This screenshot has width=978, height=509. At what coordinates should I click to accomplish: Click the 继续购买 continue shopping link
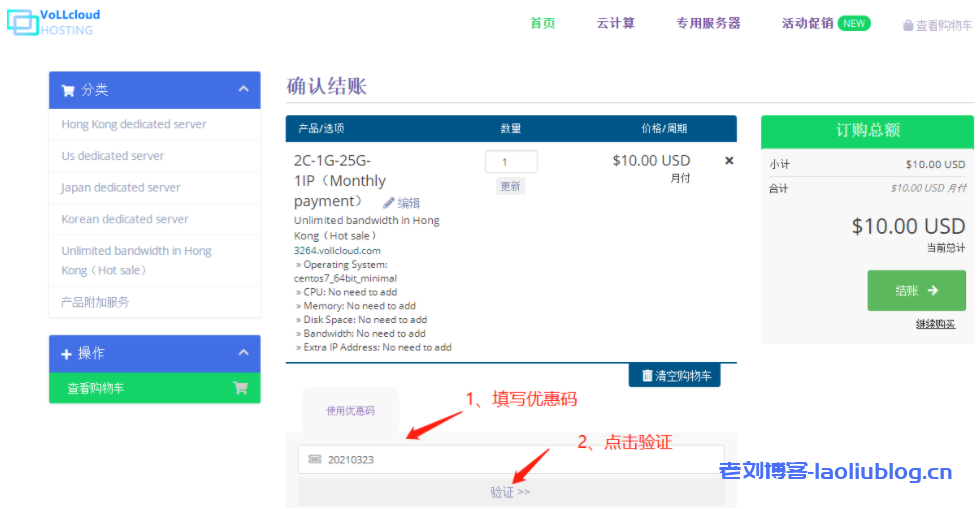point(935,324)
